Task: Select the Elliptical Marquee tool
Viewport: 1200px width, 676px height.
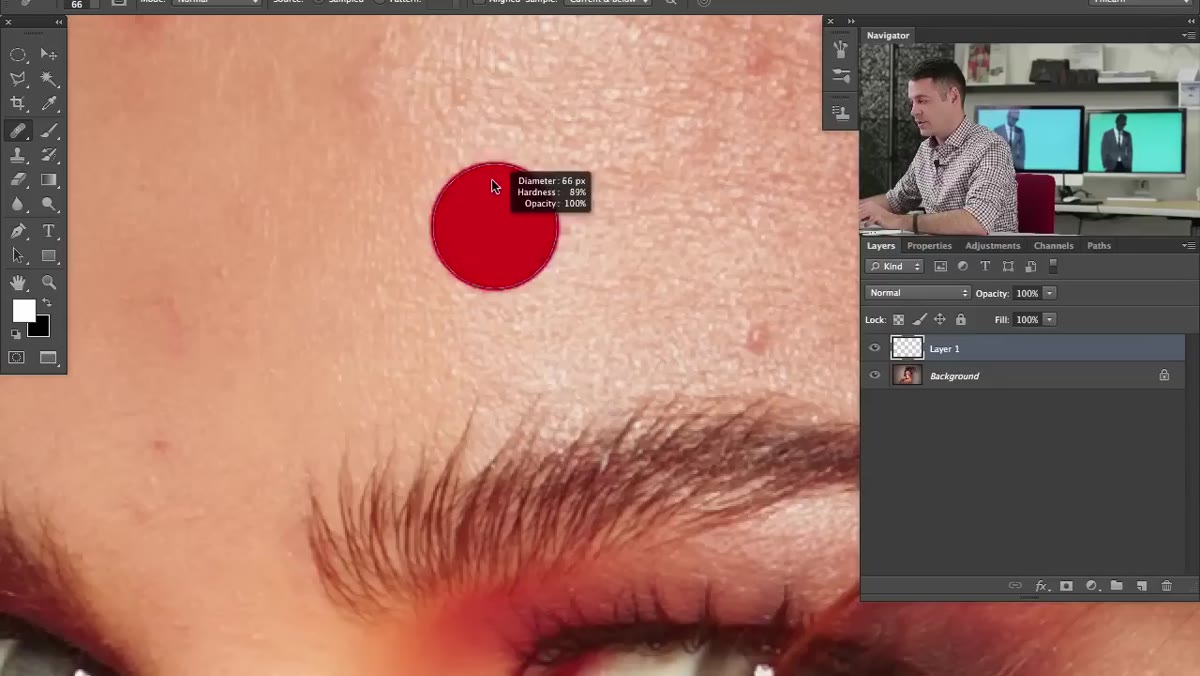Action: pyautogui.click(x=18, y=54)
